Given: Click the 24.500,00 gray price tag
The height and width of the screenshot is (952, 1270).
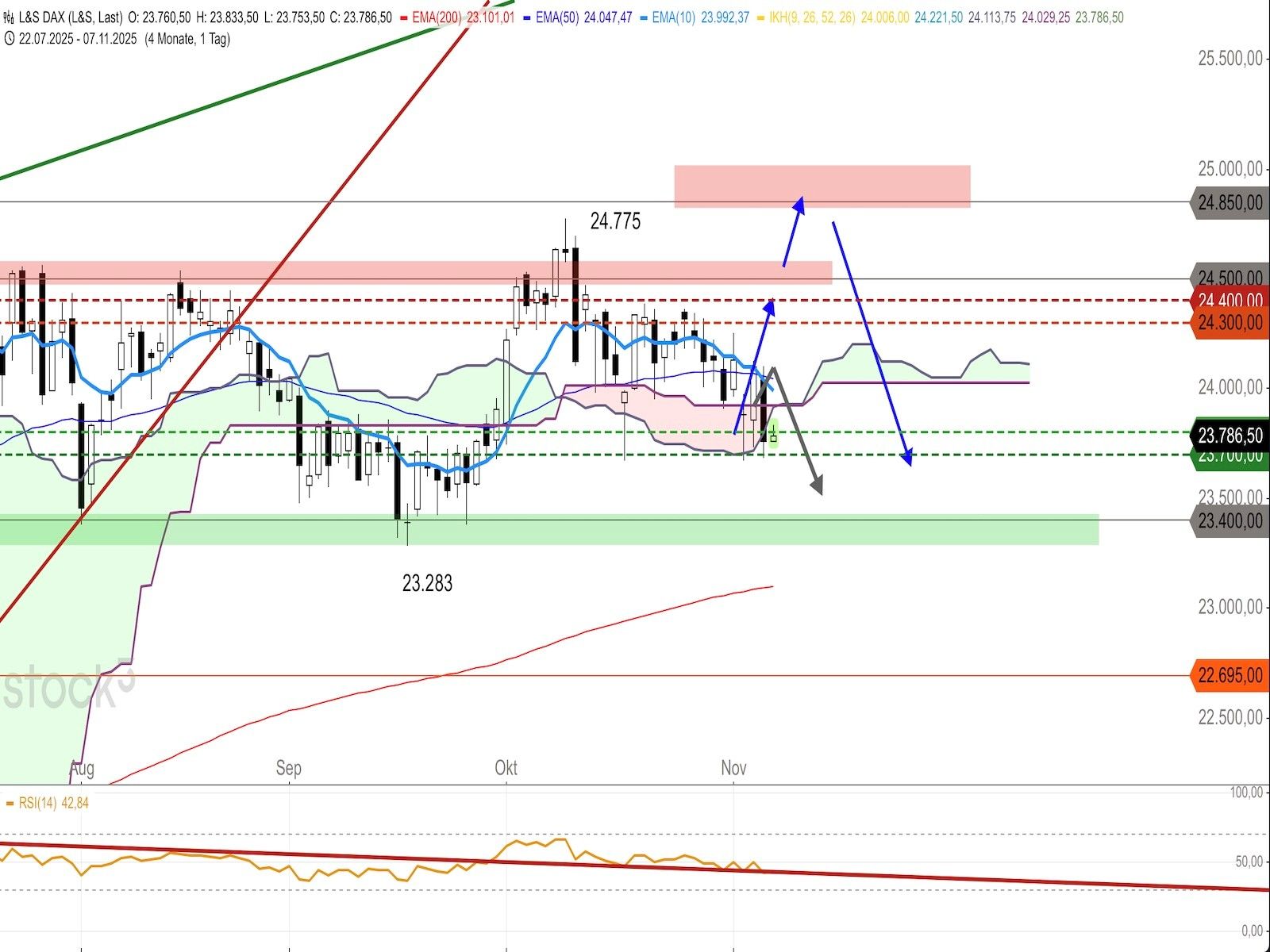Looking at the screenshot, I should 1230,278.
